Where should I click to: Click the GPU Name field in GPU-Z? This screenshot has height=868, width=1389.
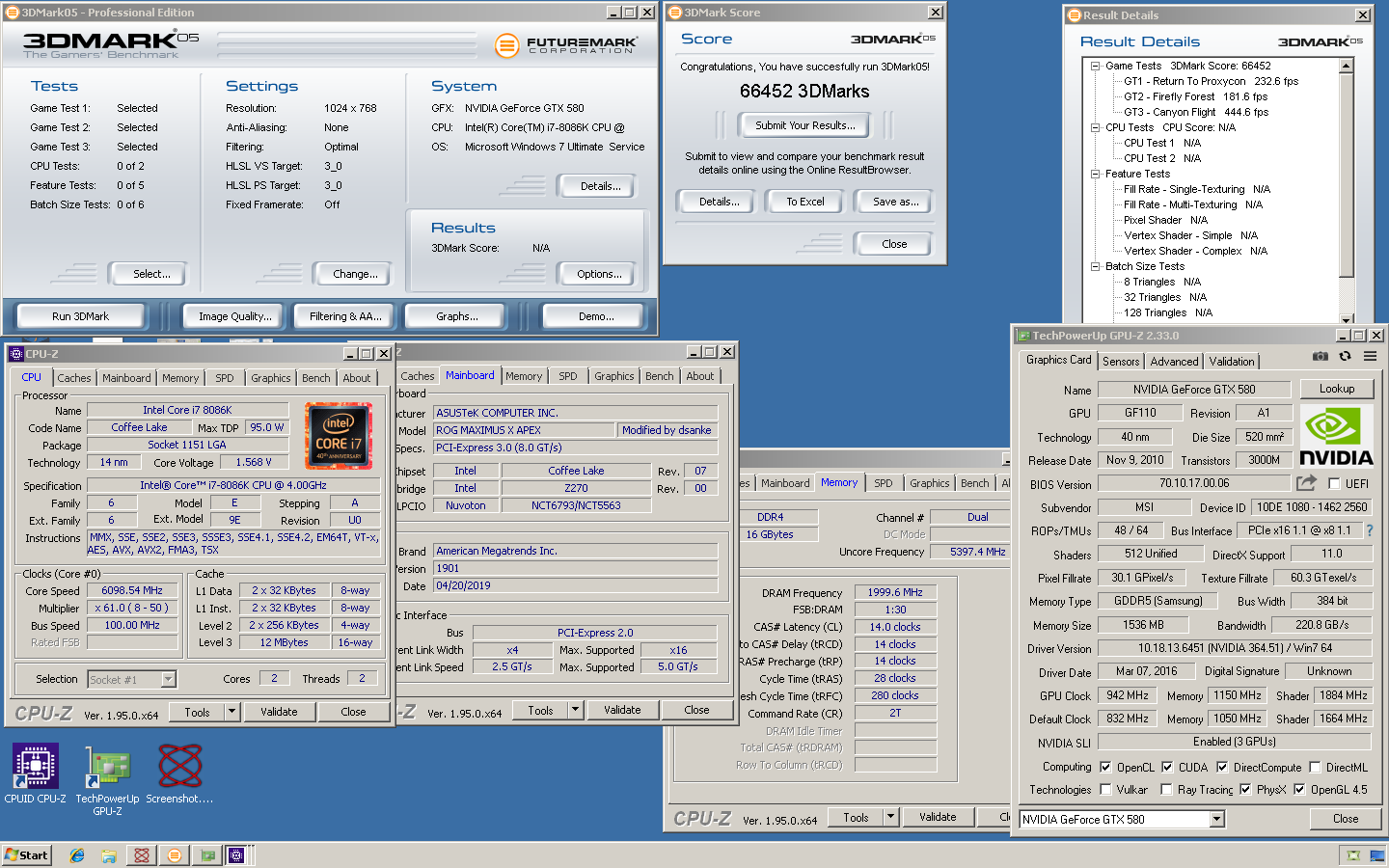tap(1194, 390)
